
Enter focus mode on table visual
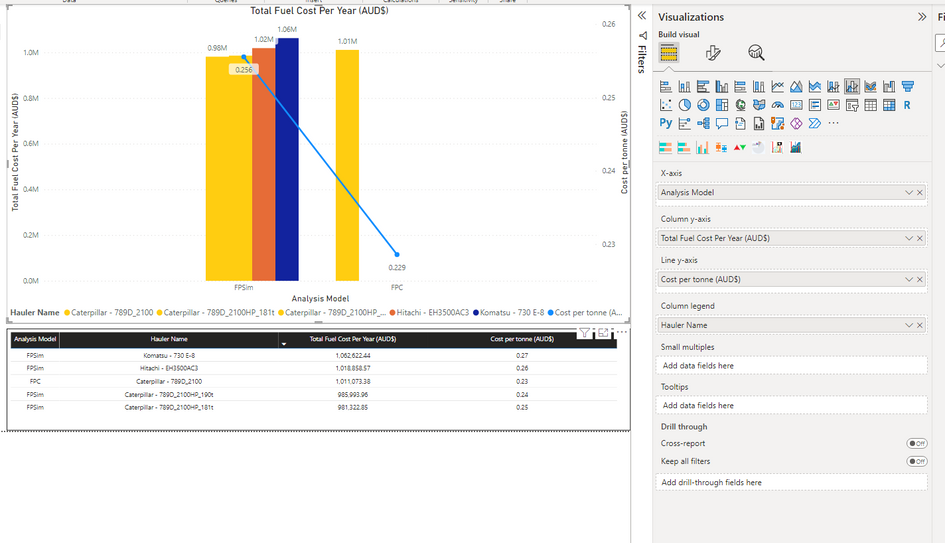pos(603,333)
